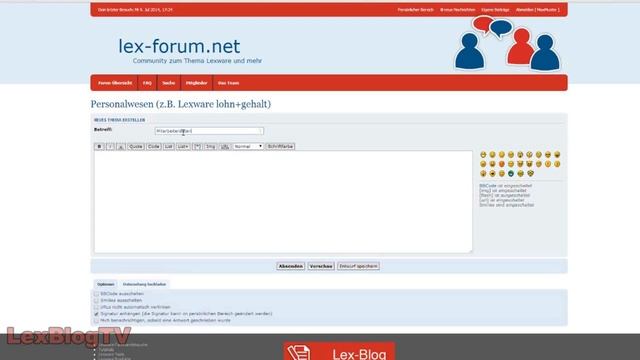Insert an ordered List= tag

183,147
